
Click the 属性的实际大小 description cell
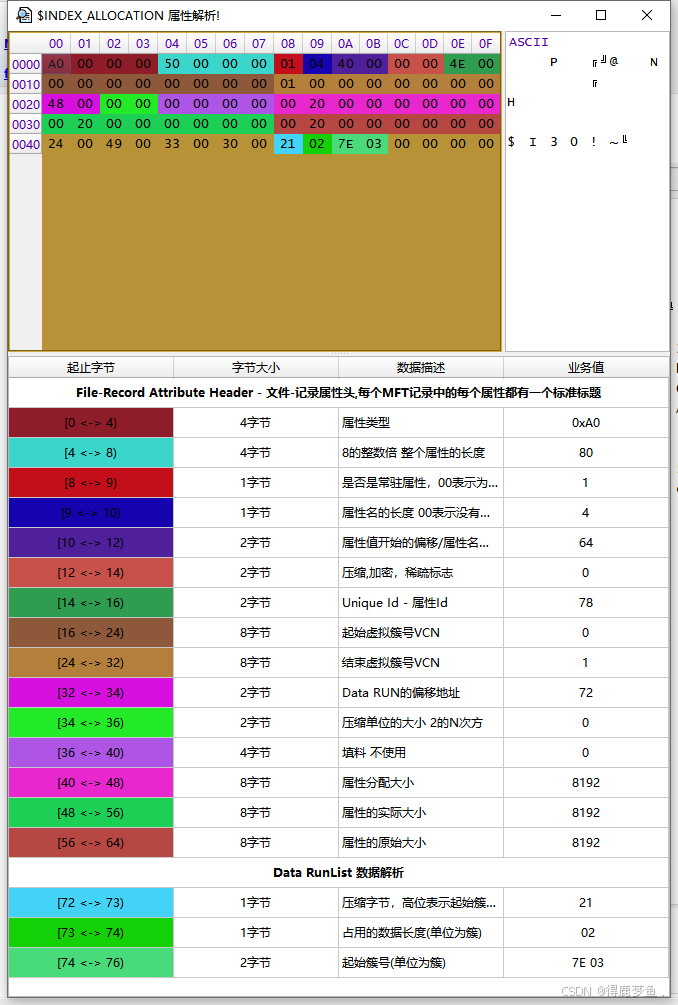pyautogui.click(x=420, y=813)
